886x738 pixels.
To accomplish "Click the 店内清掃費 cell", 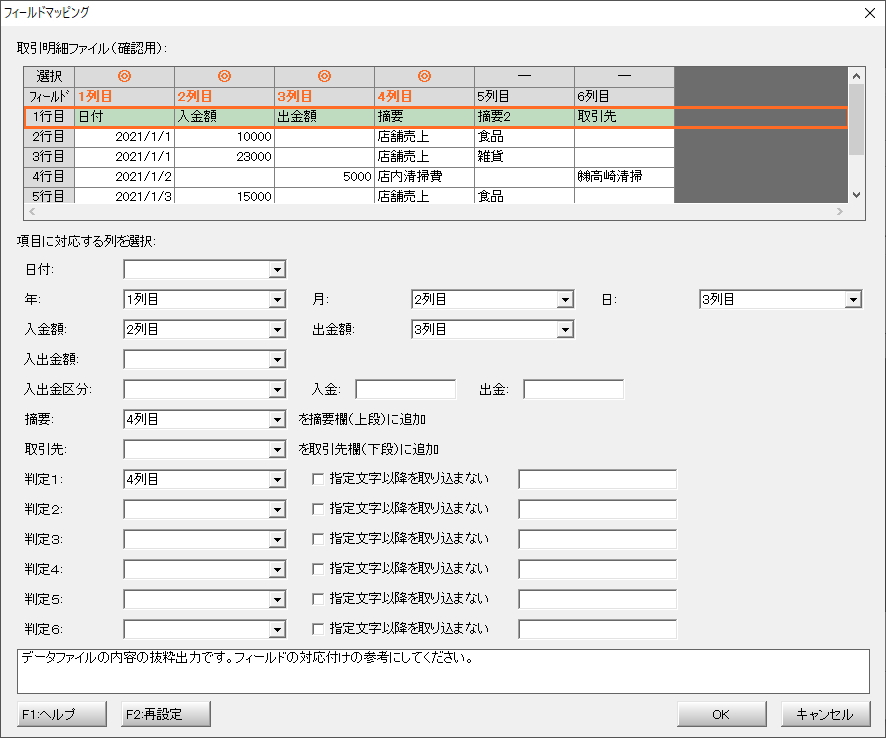I will [424, 176].
